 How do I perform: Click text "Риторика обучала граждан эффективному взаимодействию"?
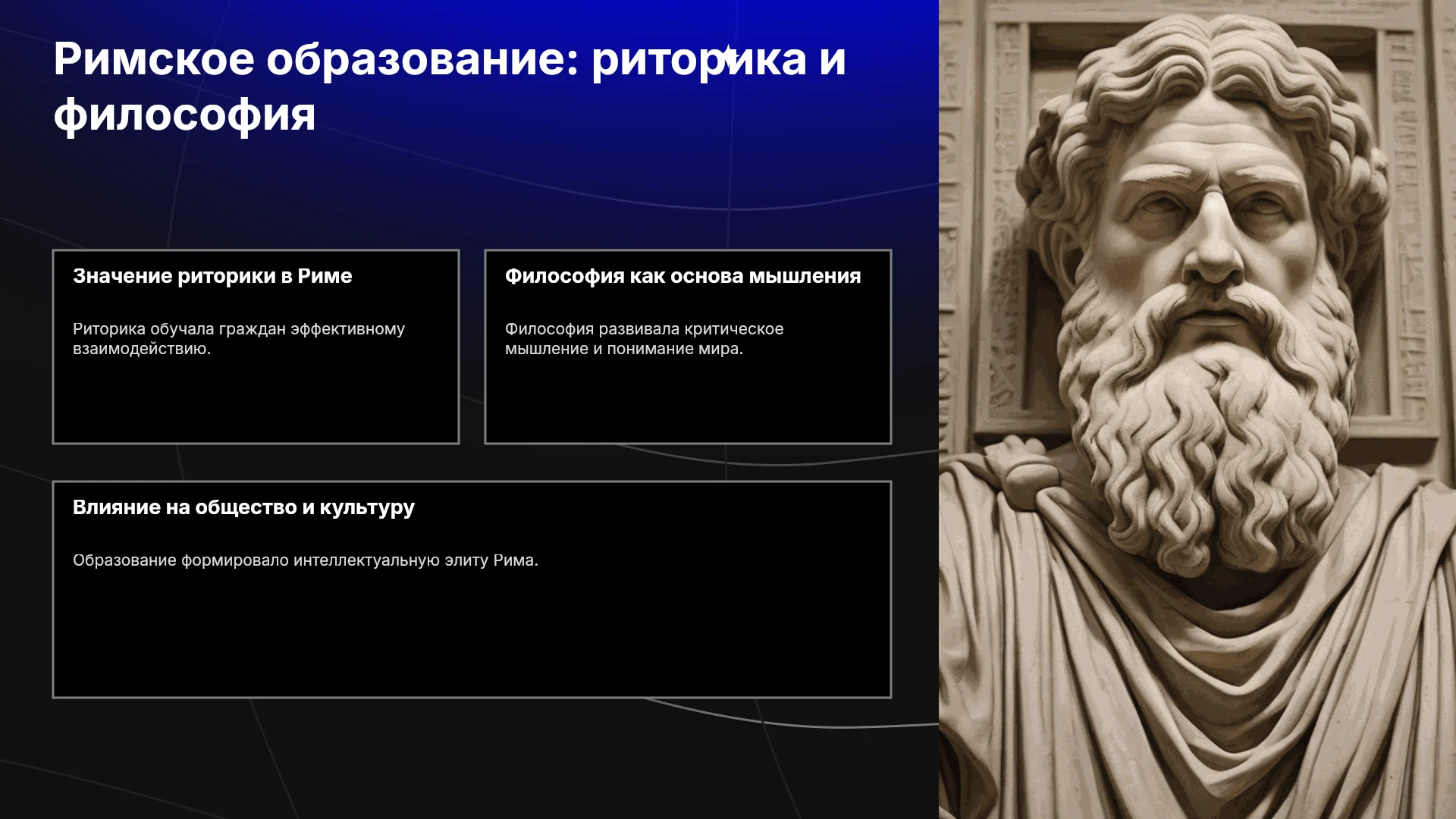[x=239, y=339]
